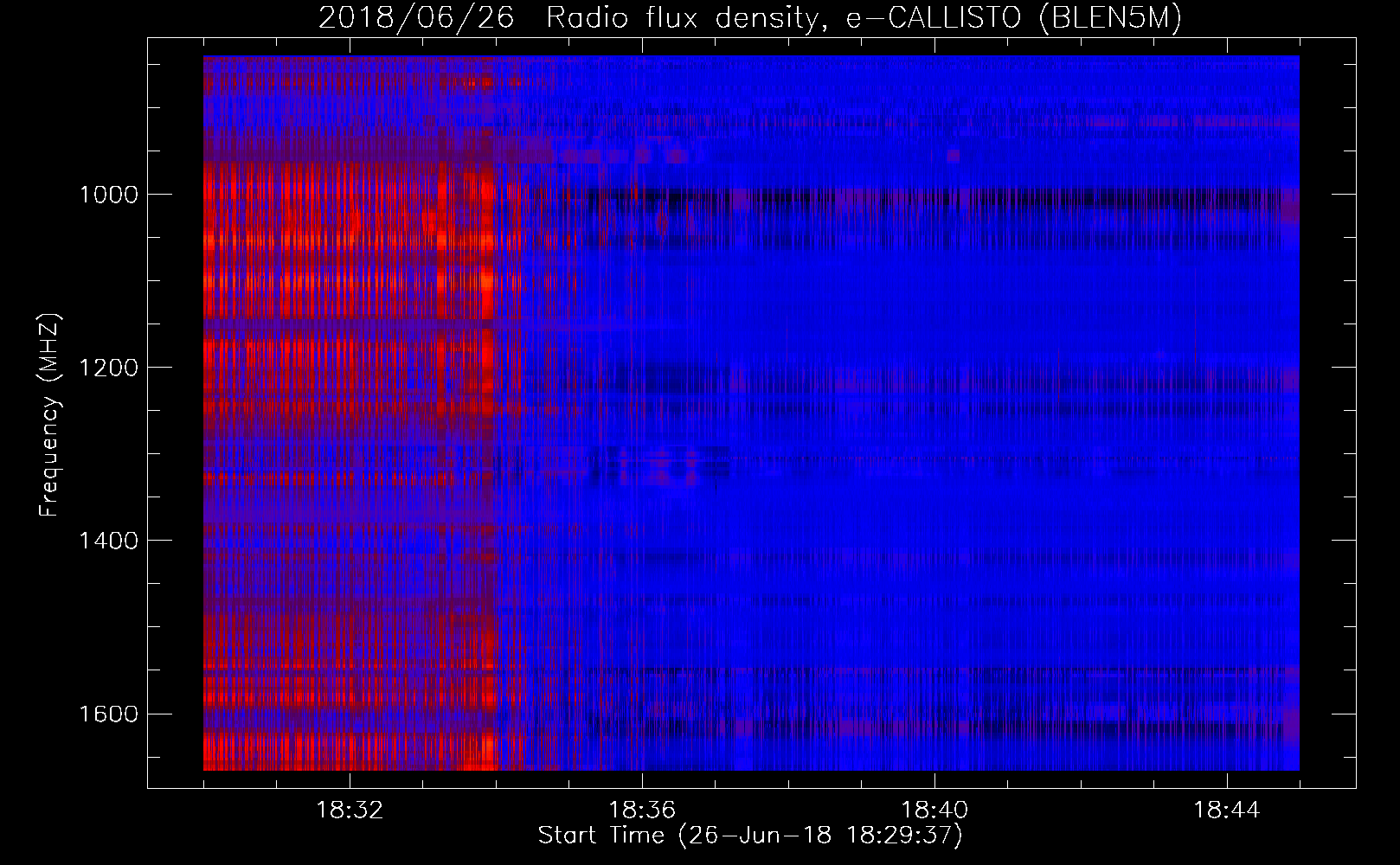Select the '1200' frequency axis label
The image size is (1400, 865).
[x=109, y=368]
